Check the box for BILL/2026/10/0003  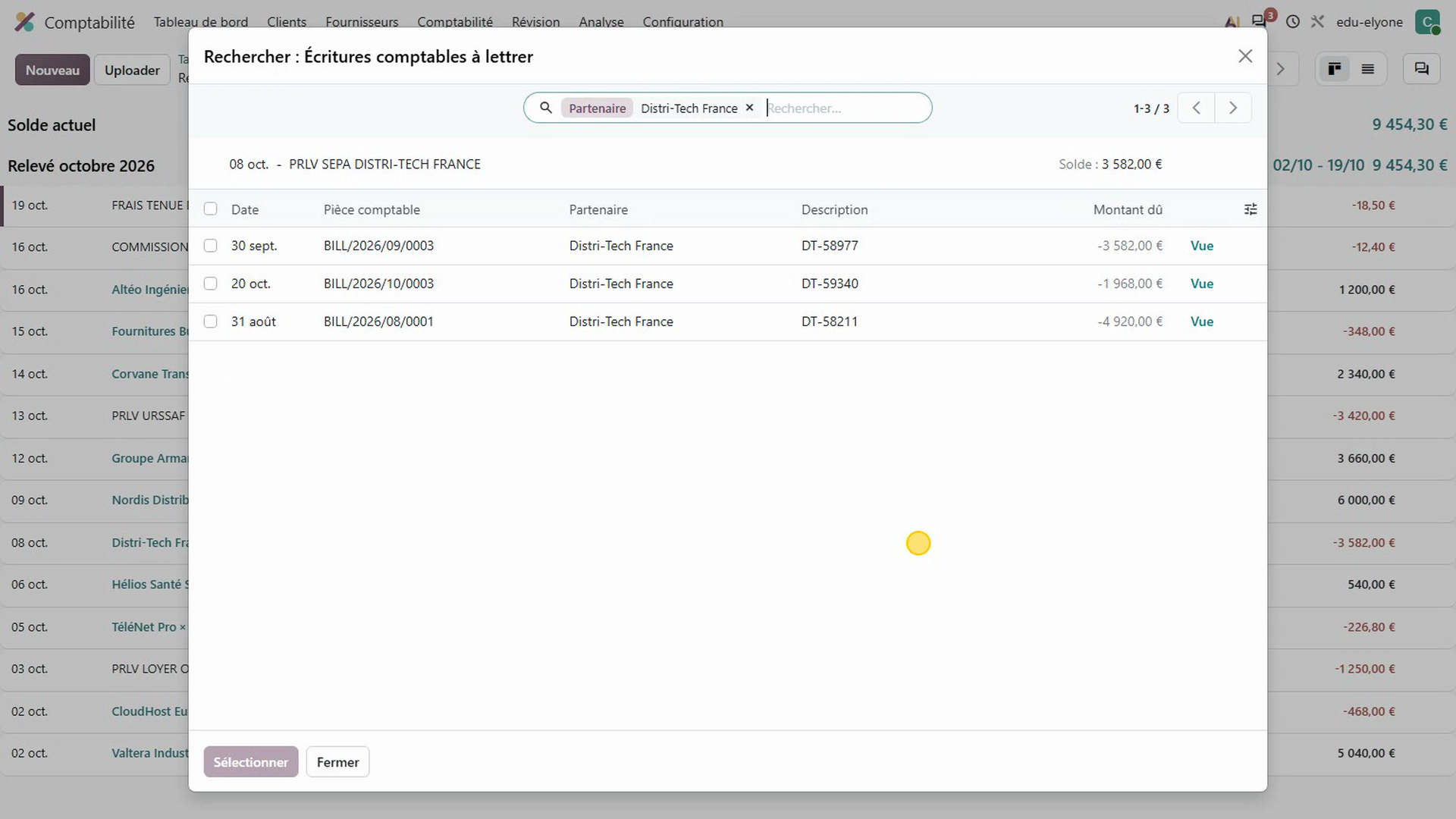click(210, 284)
